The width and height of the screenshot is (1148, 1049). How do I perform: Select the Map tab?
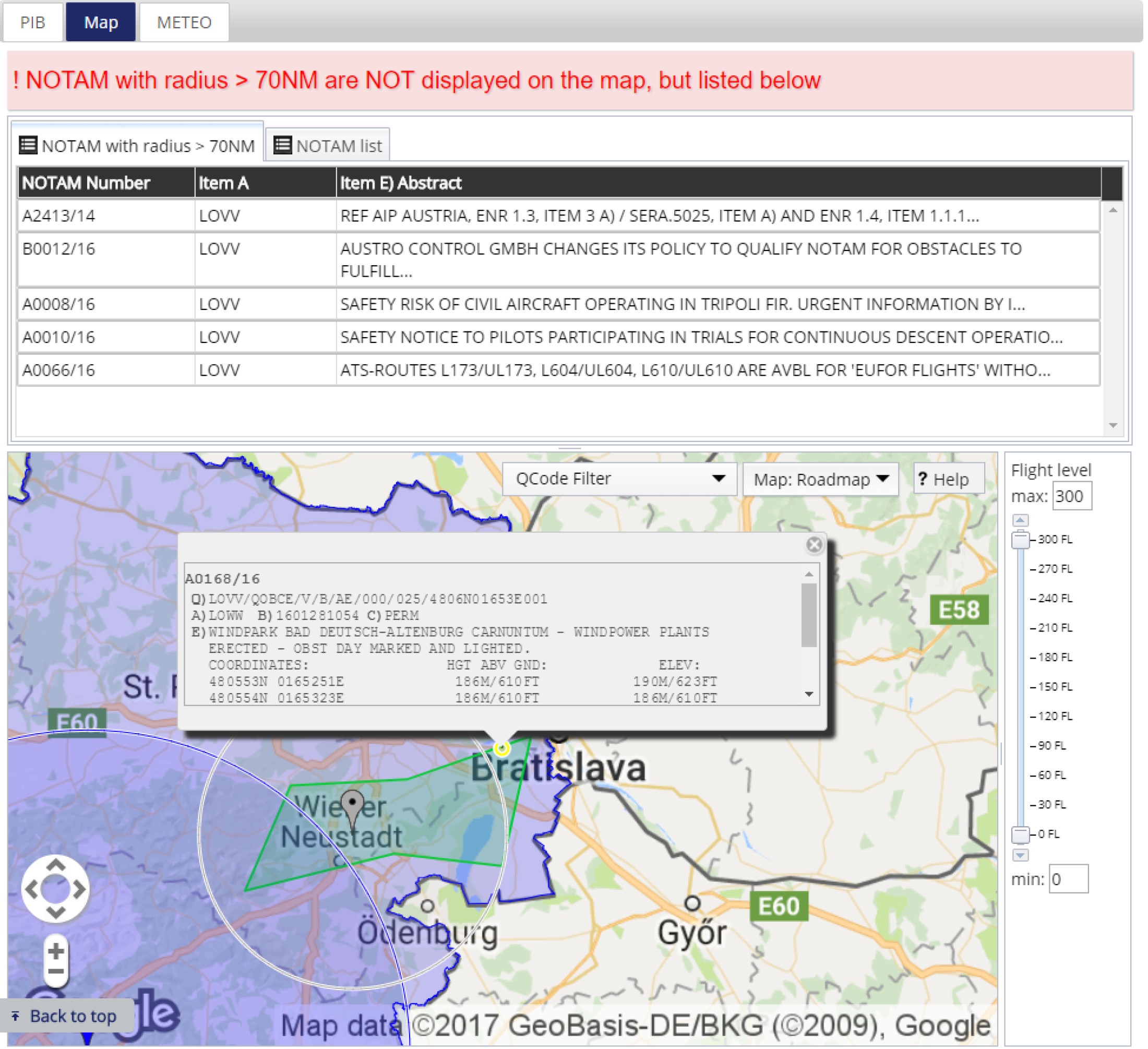pos(101,22)
